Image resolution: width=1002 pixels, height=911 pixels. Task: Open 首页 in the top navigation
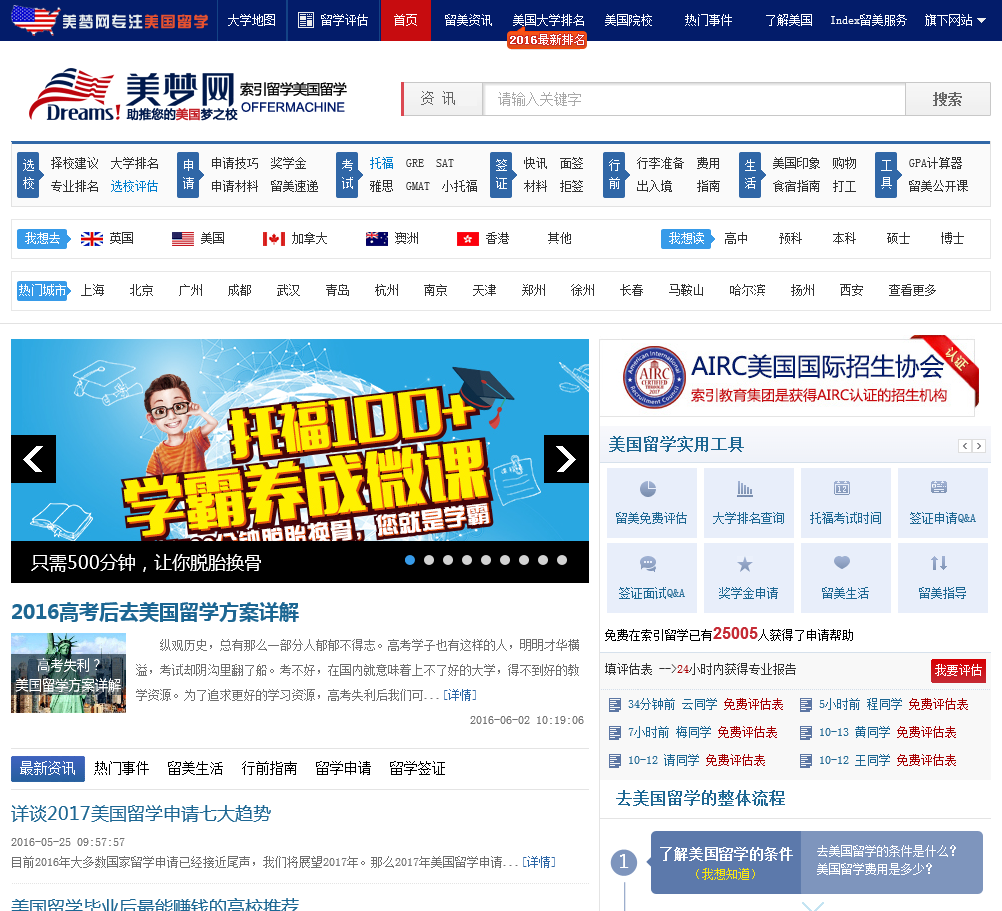pos(406,20)
